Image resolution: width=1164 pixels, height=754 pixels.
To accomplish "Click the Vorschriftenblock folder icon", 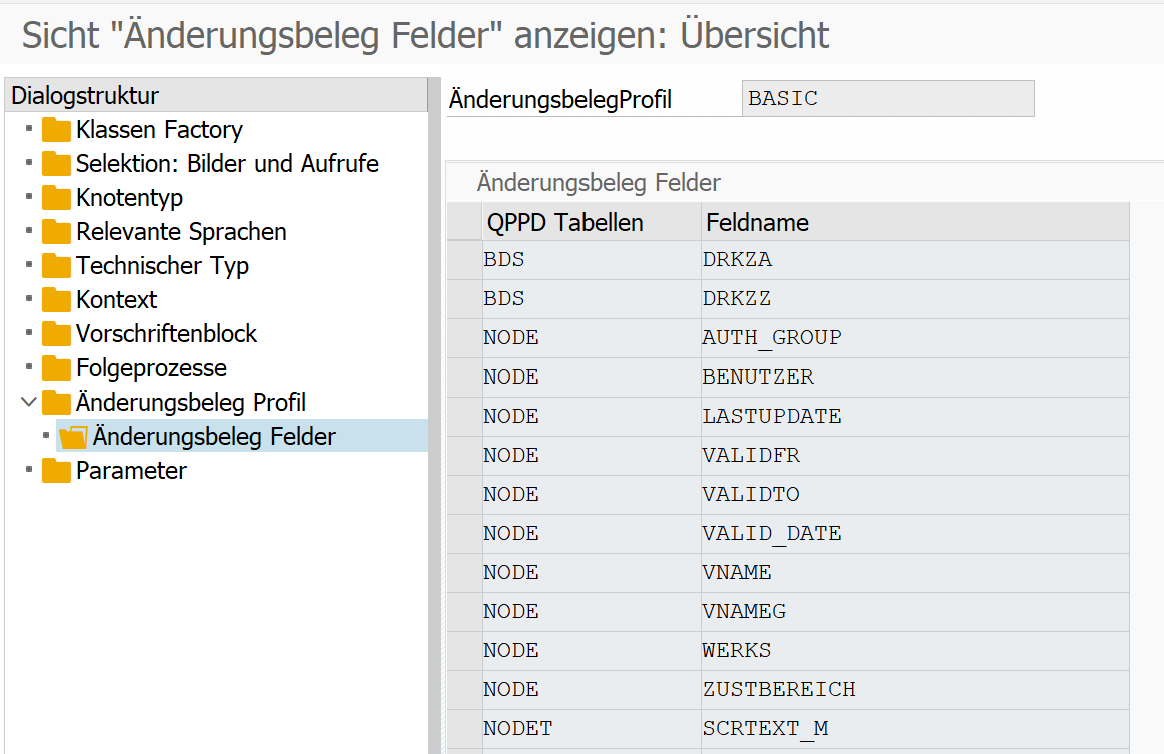I will (x=56, y=334).
